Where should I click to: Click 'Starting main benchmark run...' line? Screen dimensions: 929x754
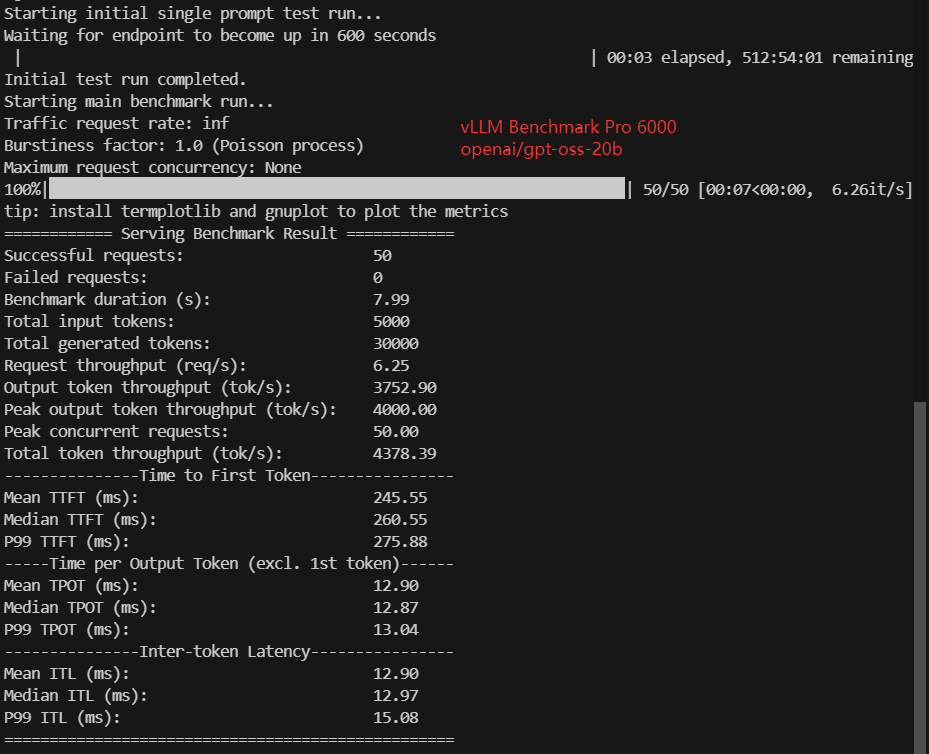tap(139, 101)
